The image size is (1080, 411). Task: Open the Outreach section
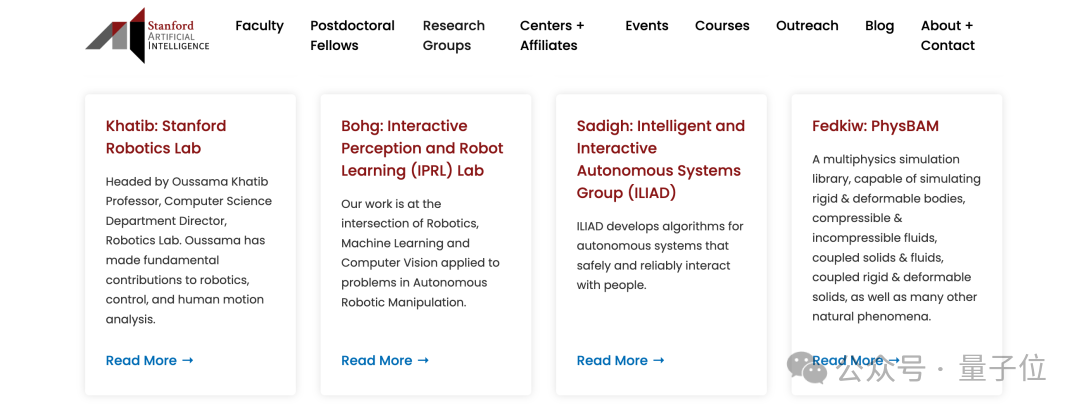(807, 26)
